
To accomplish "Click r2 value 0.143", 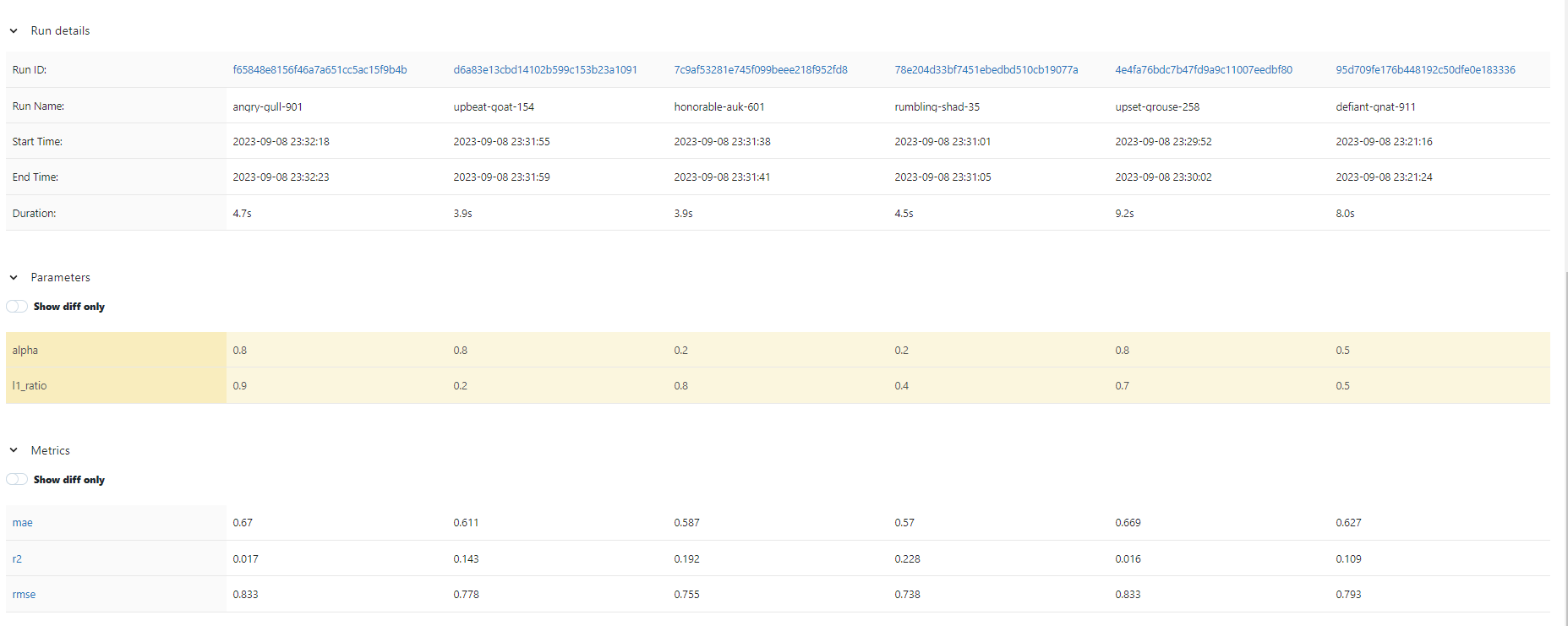I will pyautogui.click(x=466, y=559).
